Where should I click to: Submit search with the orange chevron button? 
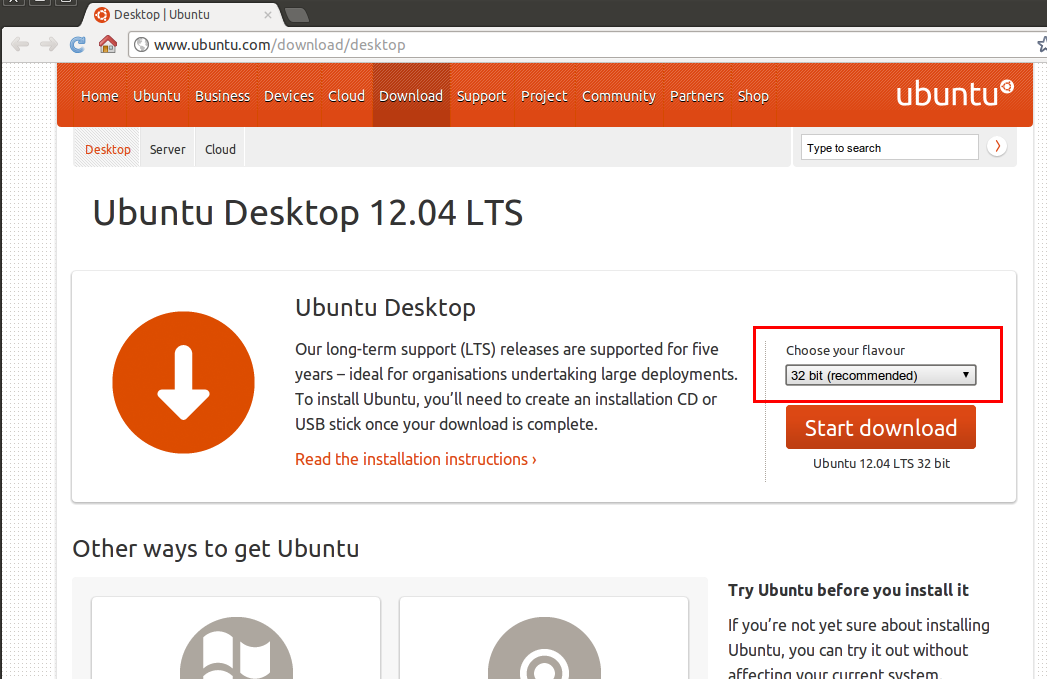[997, 146]
